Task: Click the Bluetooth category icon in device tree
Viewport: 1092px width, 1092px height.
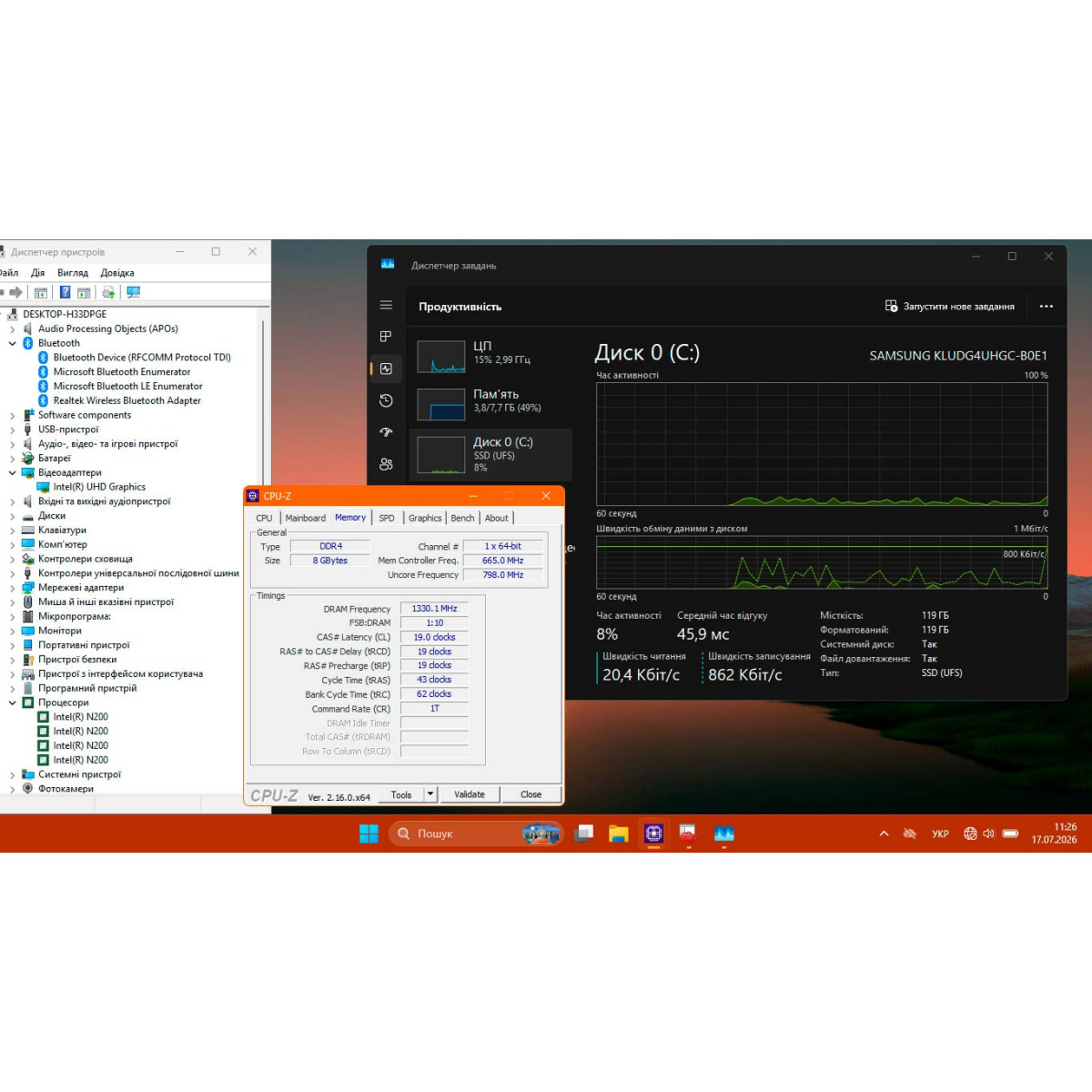Action: coord(28,343)
